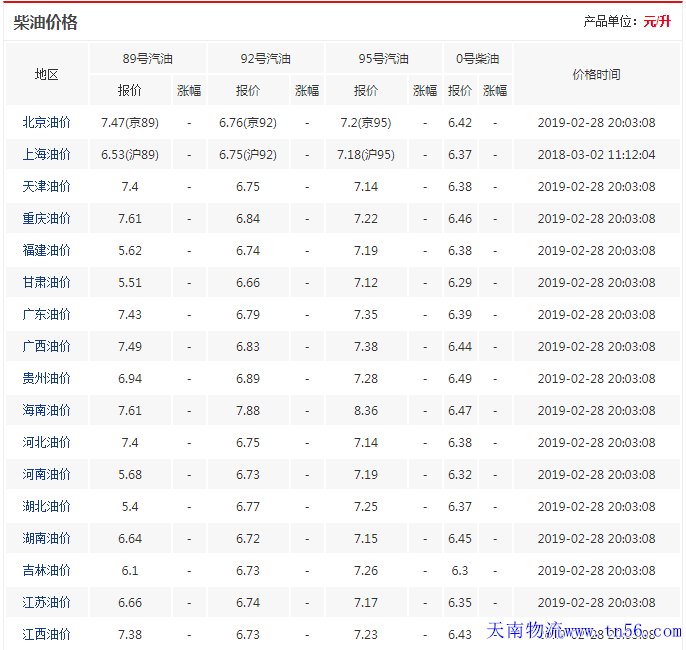Click the 柴油价格 table title
Viewport: 686px width, 650px height.
click(x=45, y=22)
